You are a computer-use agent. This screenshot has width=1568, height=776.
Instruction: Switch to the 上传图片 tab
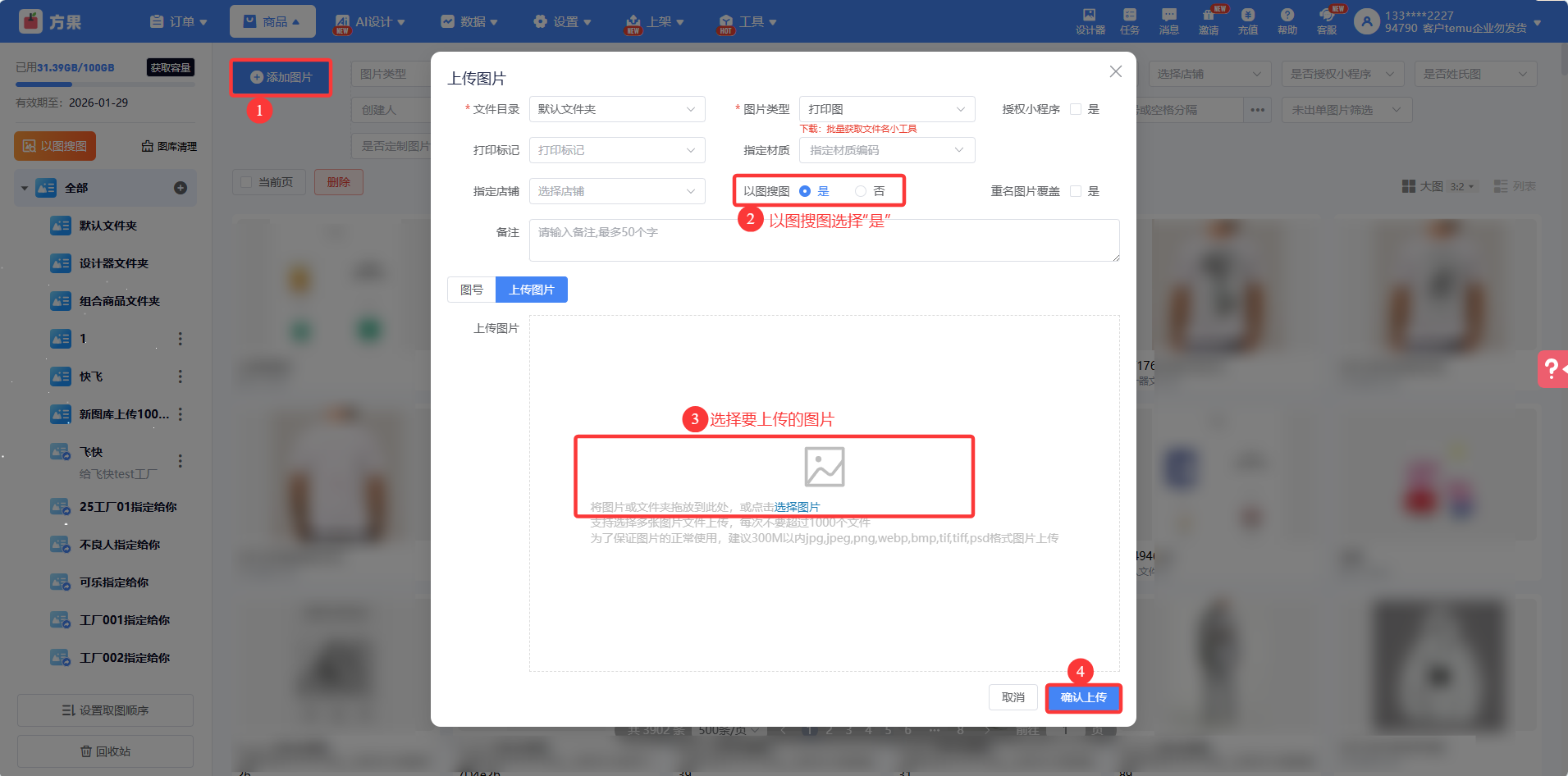coord(532,290)
